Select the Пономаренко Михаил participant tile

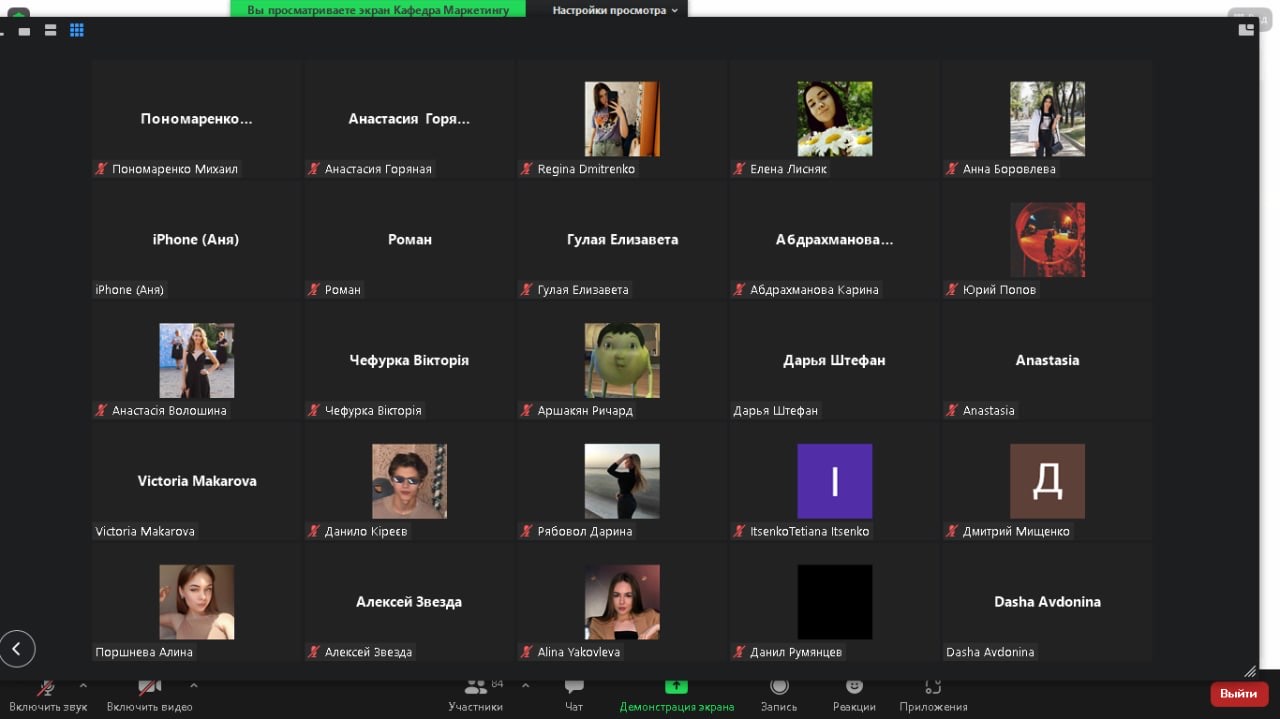coord(197,119)
